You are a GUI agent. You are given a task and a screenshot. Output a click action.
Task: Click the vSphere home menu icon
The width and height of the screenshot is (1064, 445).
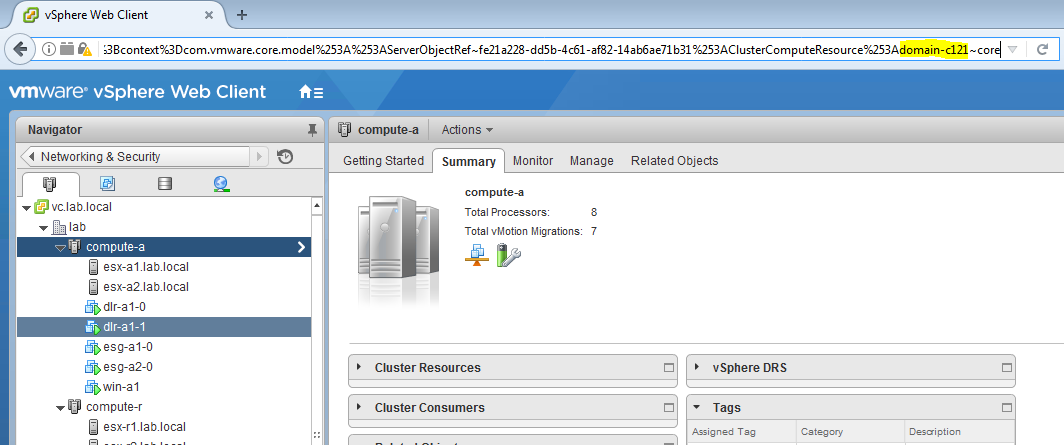coord(310,92)
